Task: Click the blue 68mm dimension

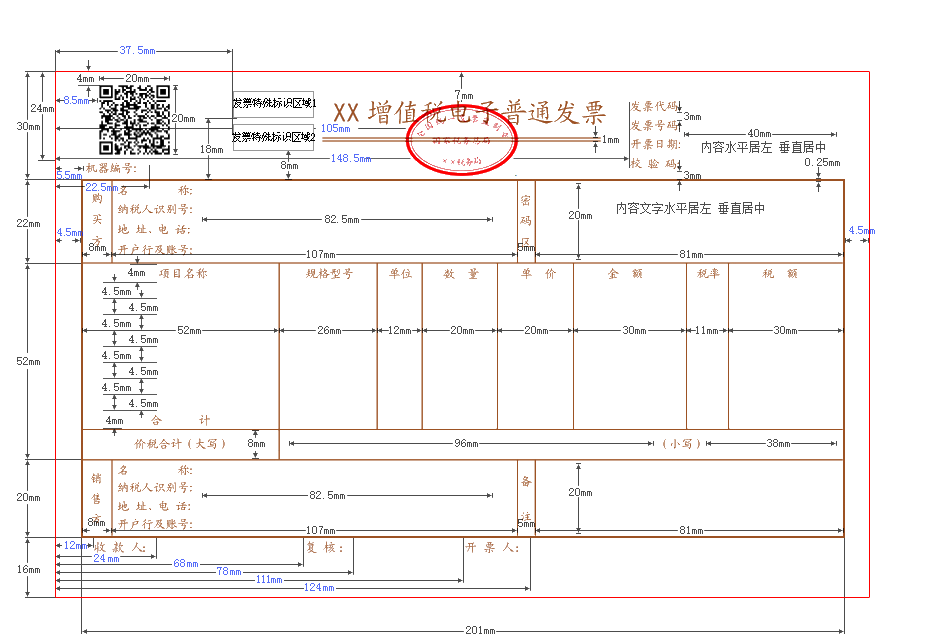Action: [x=185, y=564]
